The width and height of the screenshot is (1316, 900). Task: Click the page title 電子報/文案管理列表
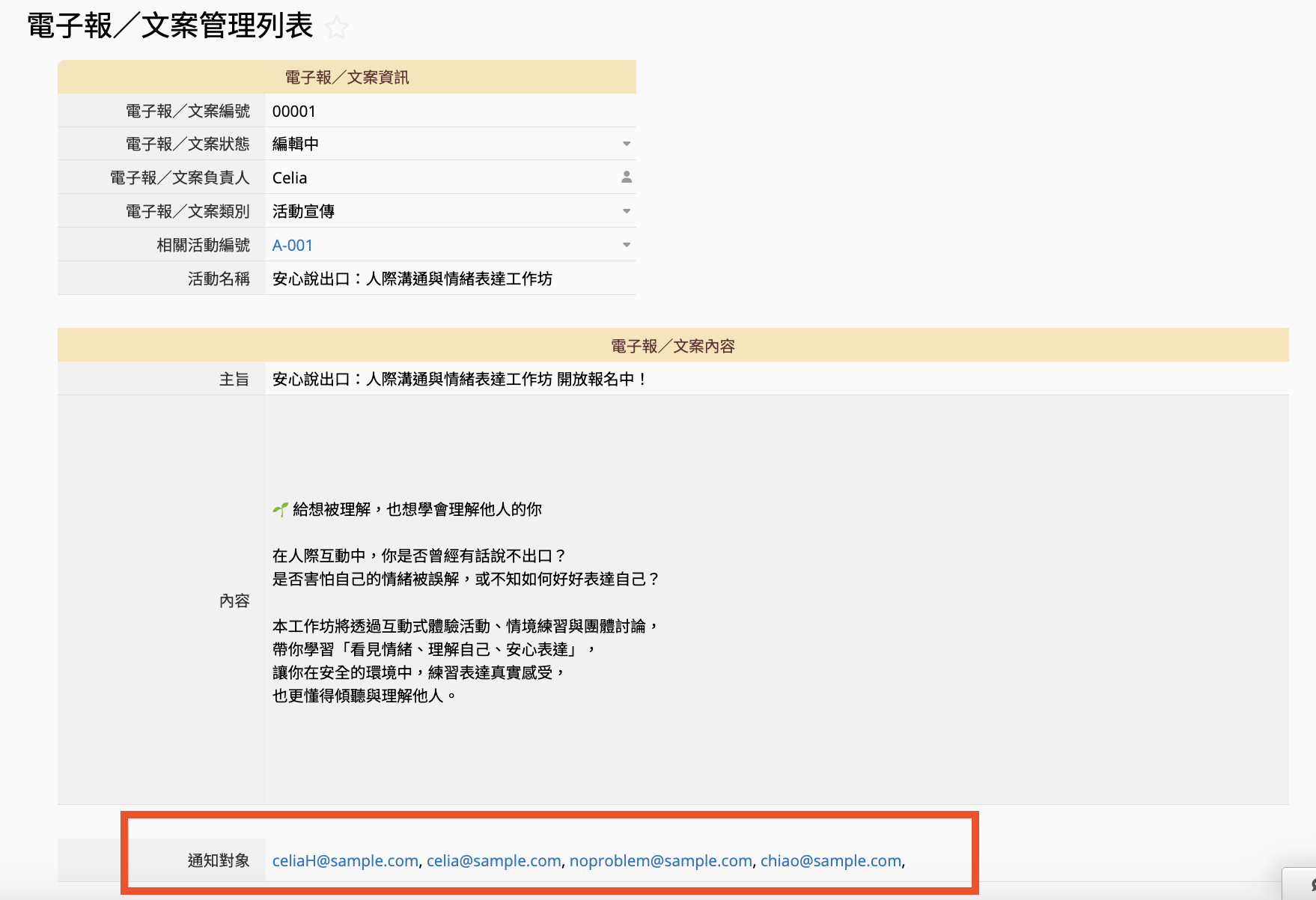(170, 26)
